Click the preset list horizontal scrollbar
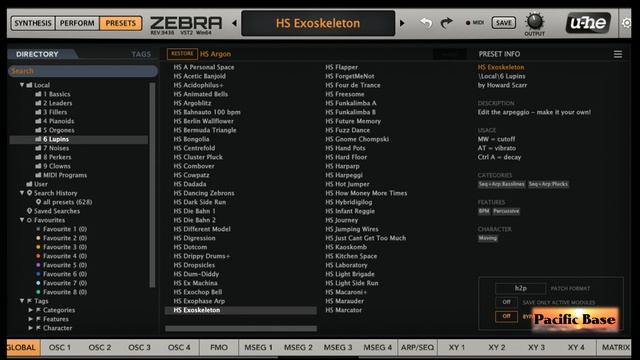640x360 pixels. (241, 328)
